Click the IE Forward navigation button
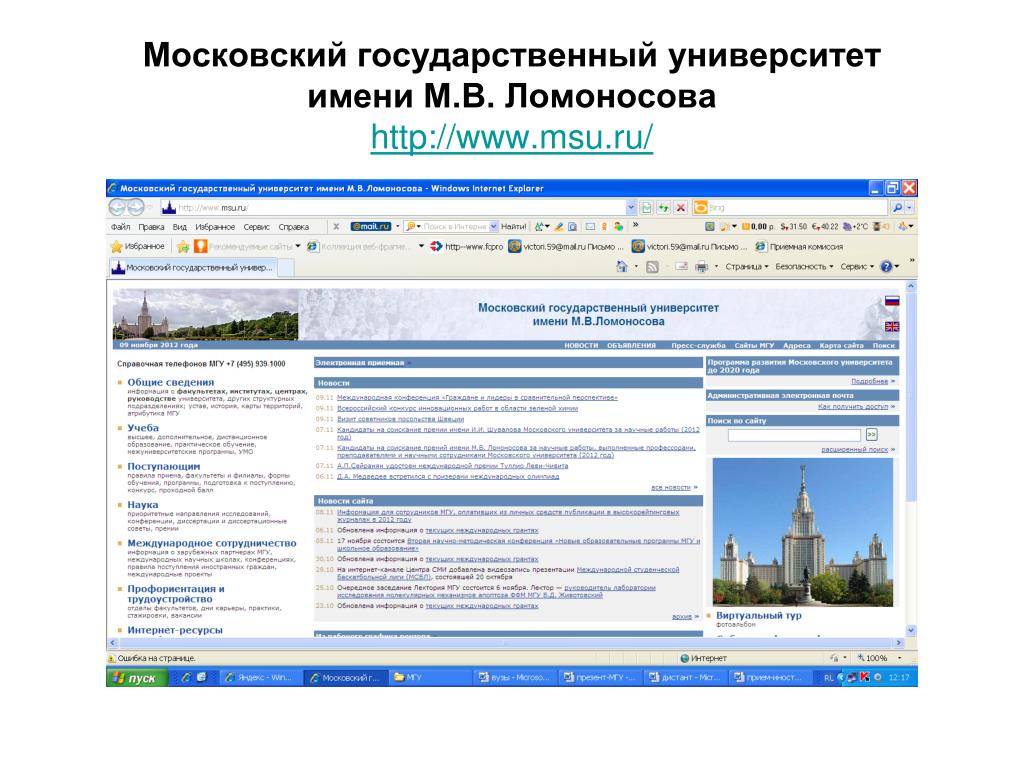The image size is (1024, 768). 136,208
